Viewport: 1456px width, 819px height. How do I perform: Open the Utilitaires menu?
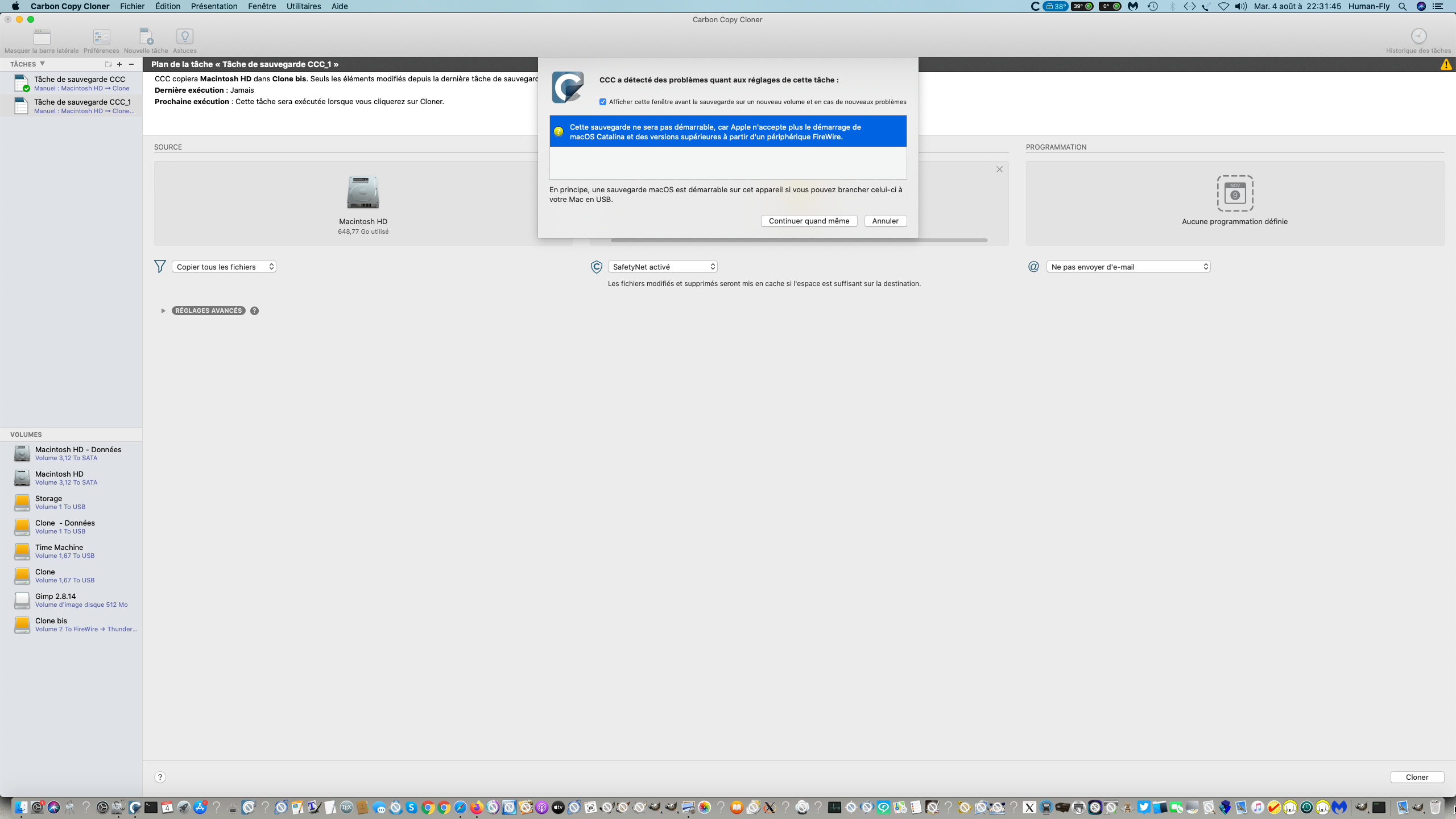304,6
